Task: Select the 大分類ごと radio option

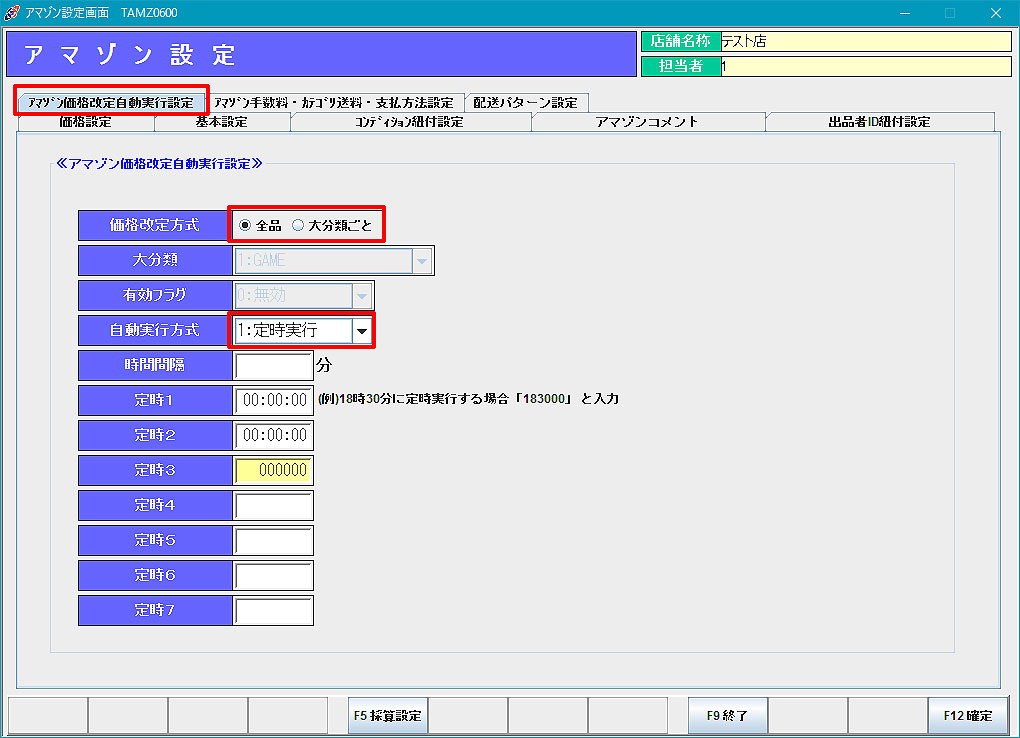Action: pos(298,226)
